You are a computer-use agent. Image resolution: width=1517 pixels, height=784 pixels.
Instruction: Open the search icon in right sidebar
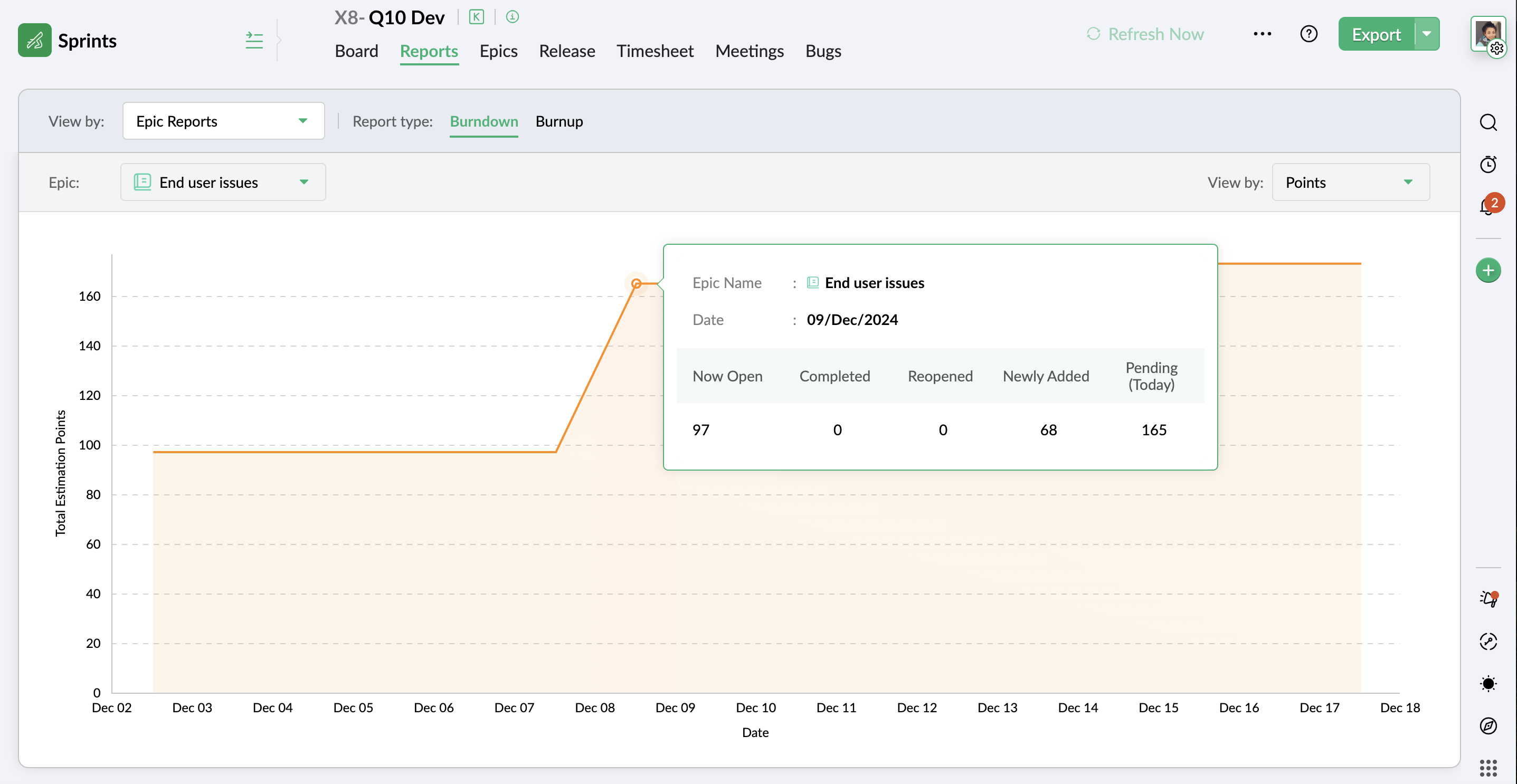click(1488, 122)
